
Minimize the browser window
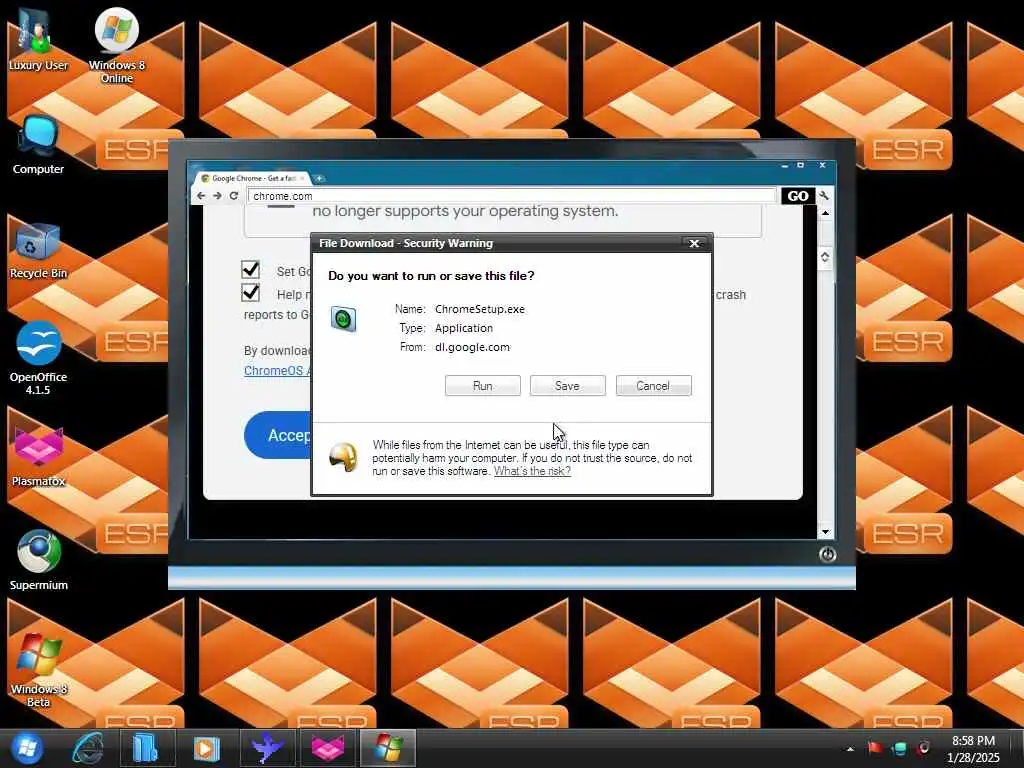[x=784, y=166]
